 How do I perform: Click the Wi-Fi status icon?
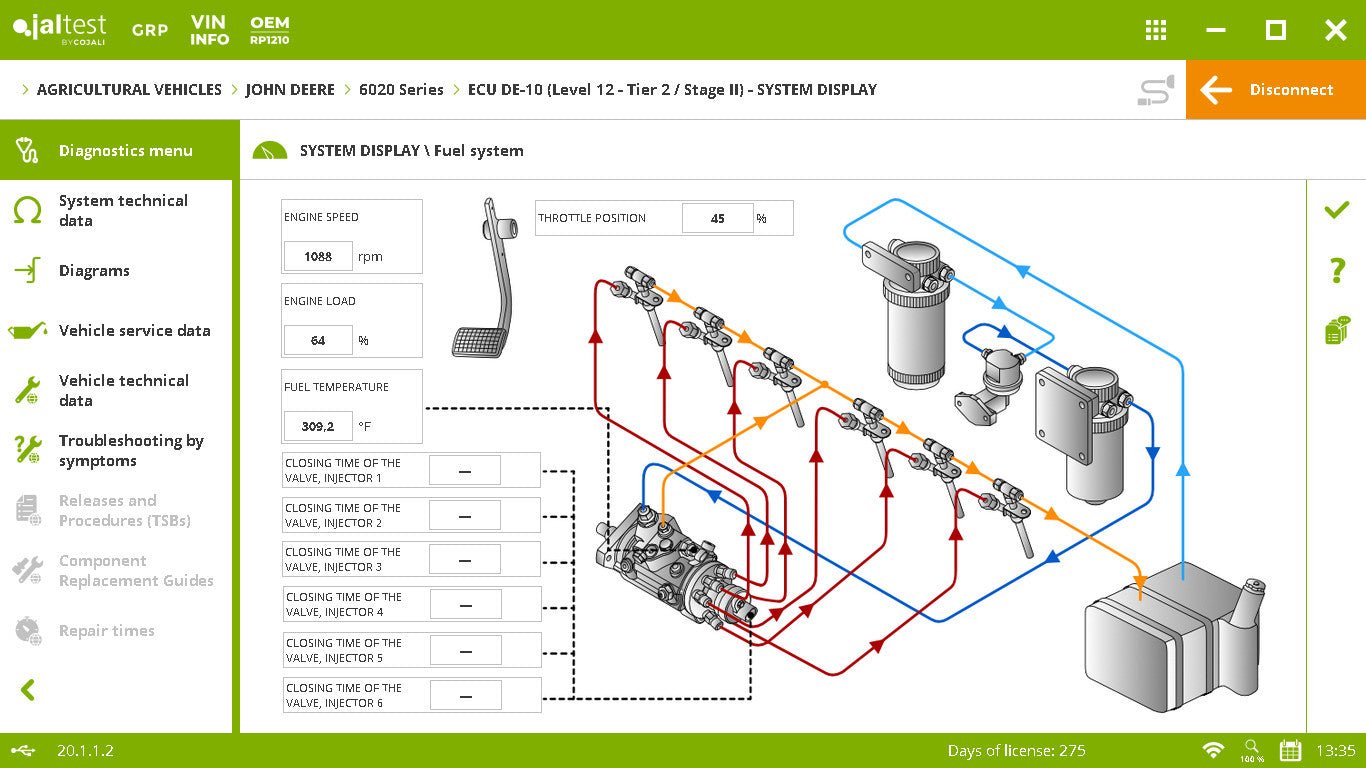pyautogui.click(x=1214, y=750)
